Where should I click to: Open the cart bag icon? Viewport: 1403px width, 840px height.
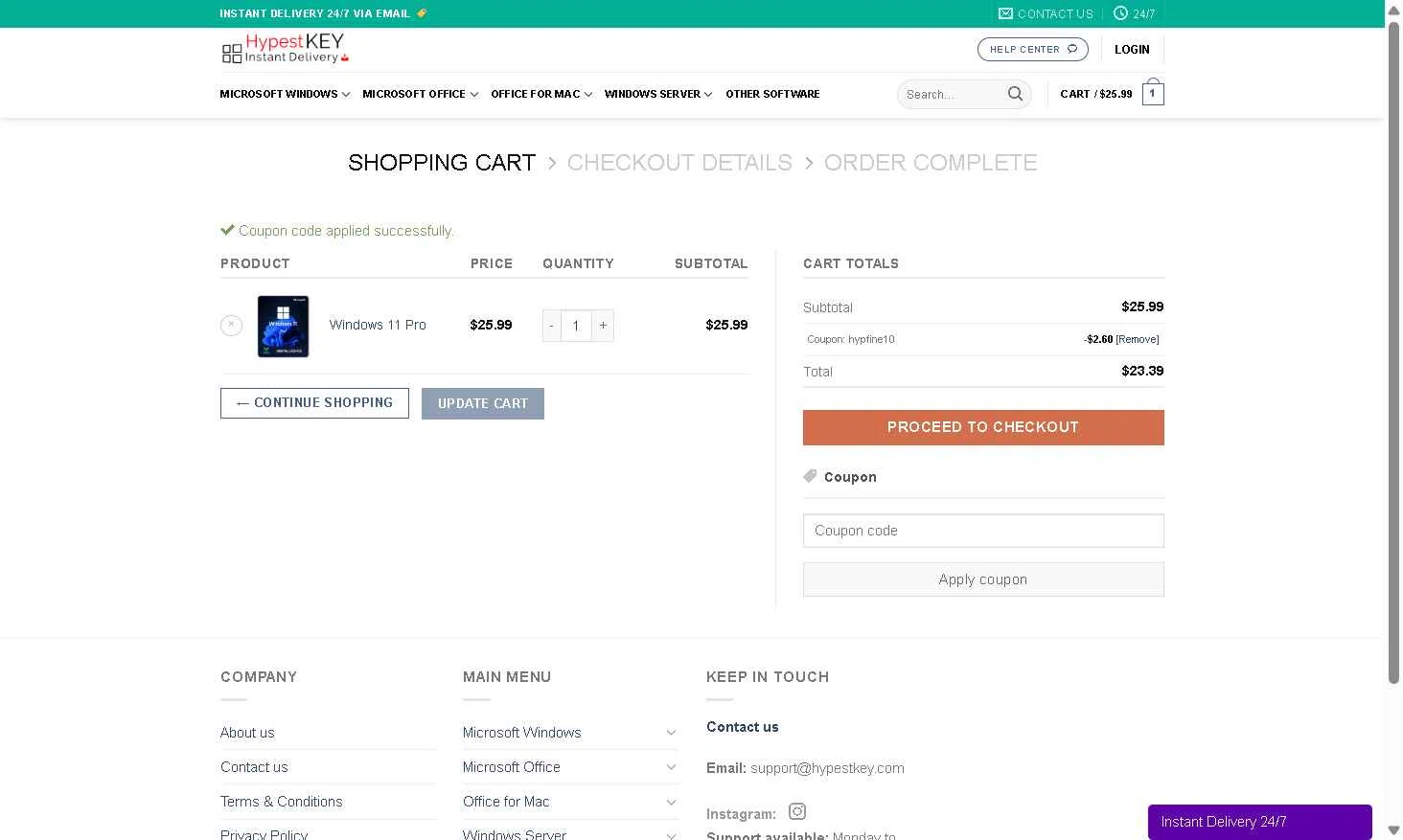[x=1153, y=93]
